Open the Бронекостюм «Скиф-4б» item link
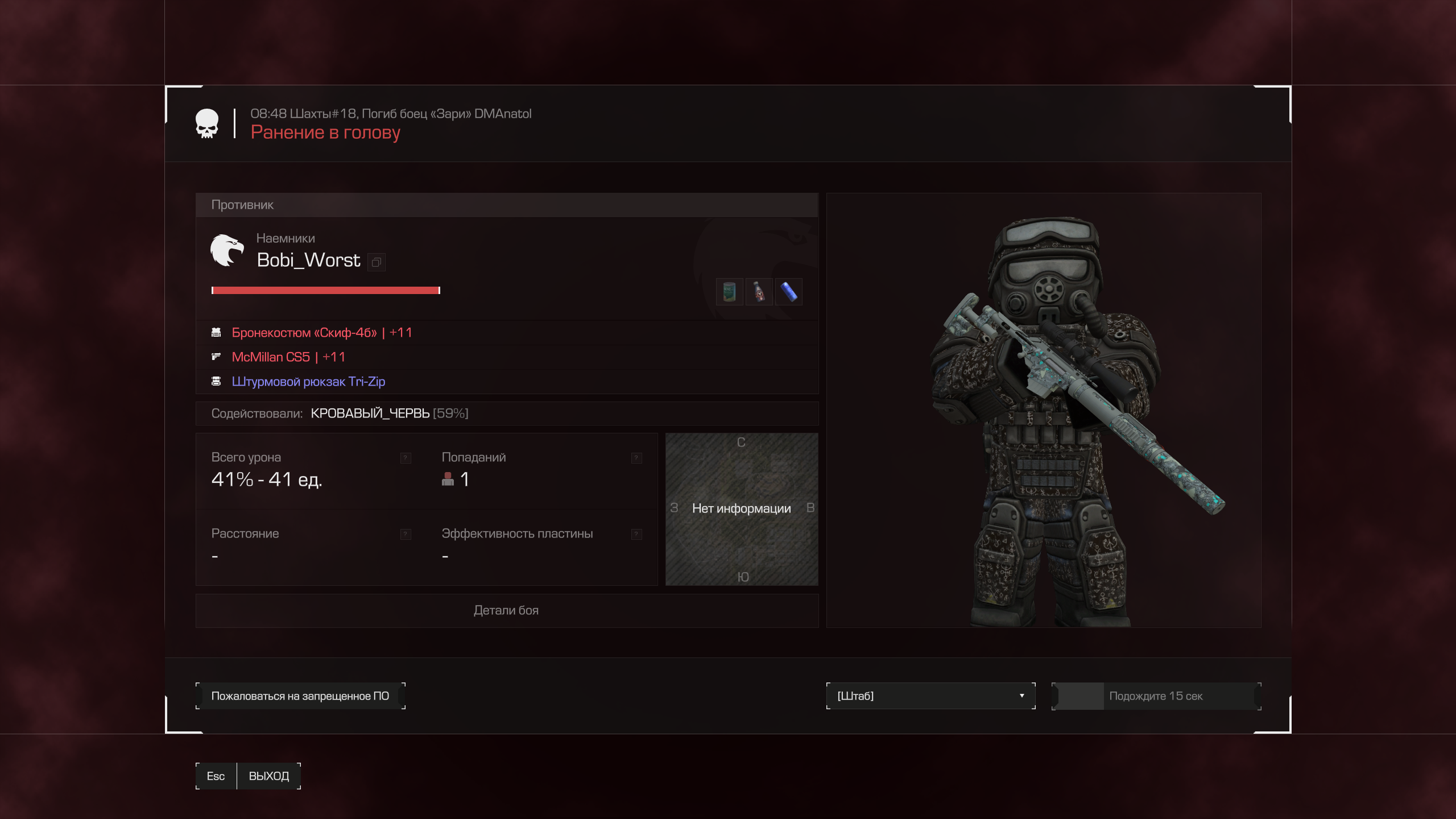 coord(322,333)
